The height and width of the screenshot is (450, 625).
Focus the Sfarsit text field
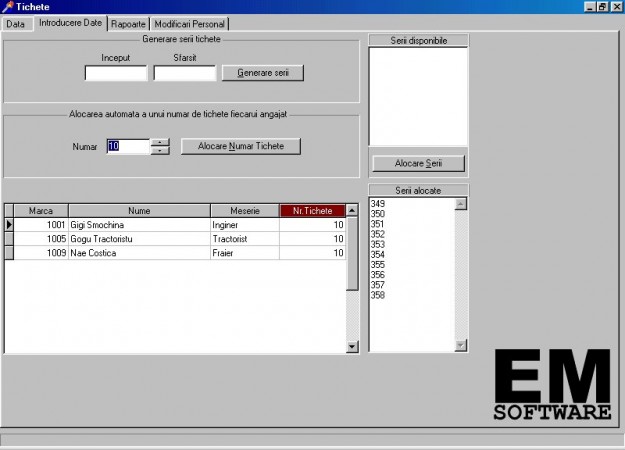click(184, 73)
